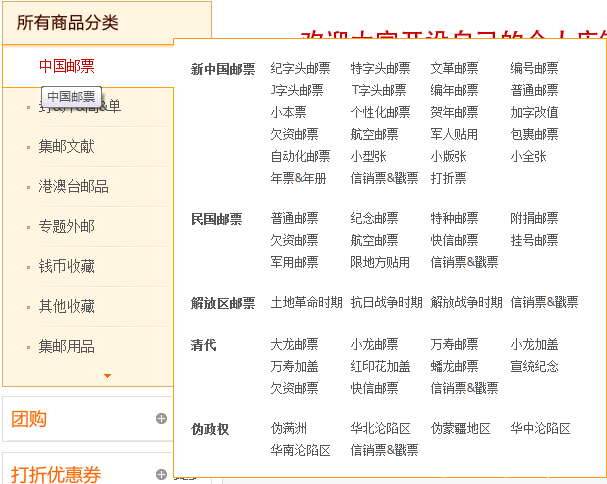Click the plus icon beside 打折优惠券
607x484 pixels.
[161, 474]
